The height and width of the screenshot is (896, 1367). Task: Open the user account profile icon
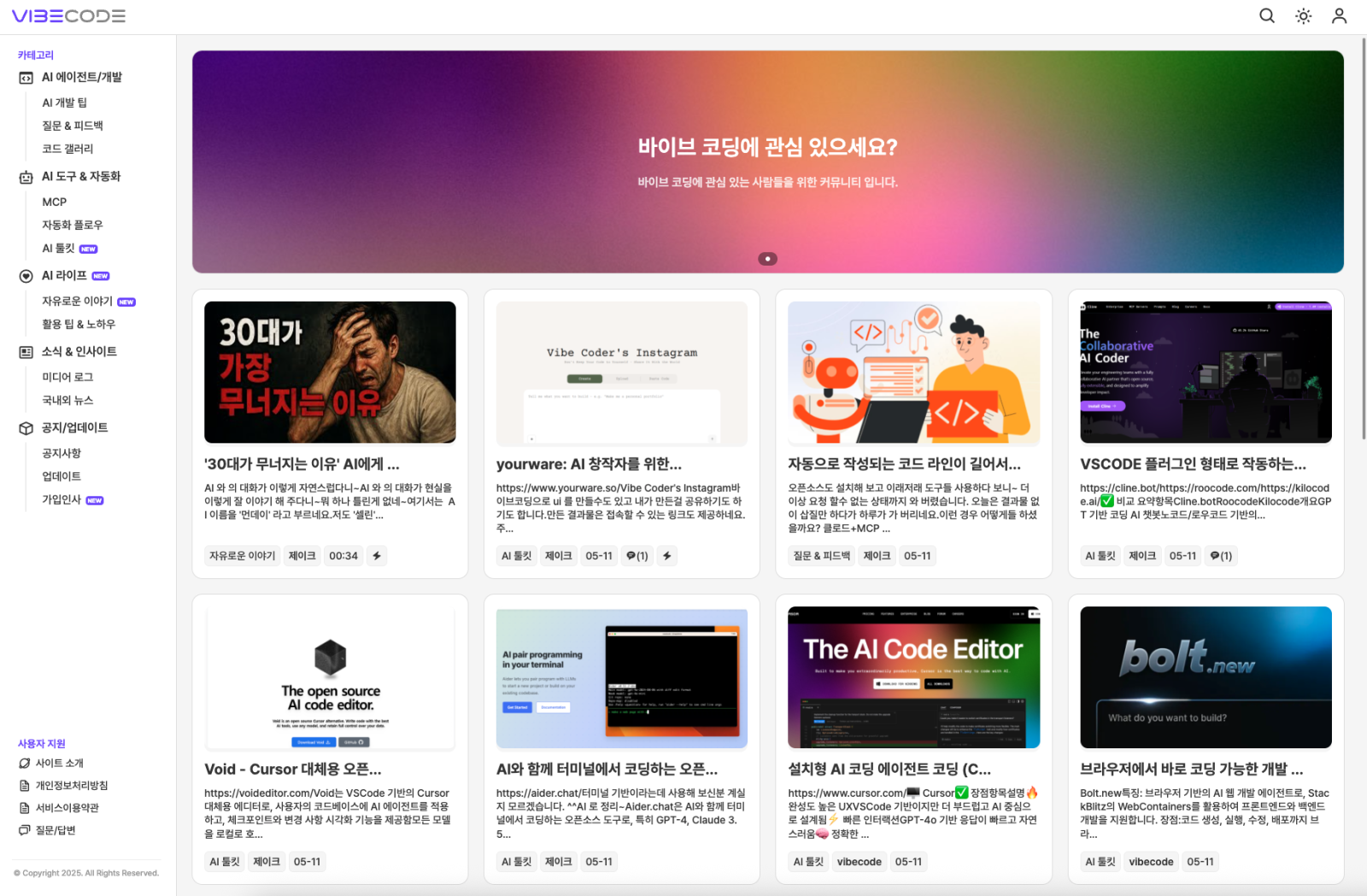[1339, 15]
